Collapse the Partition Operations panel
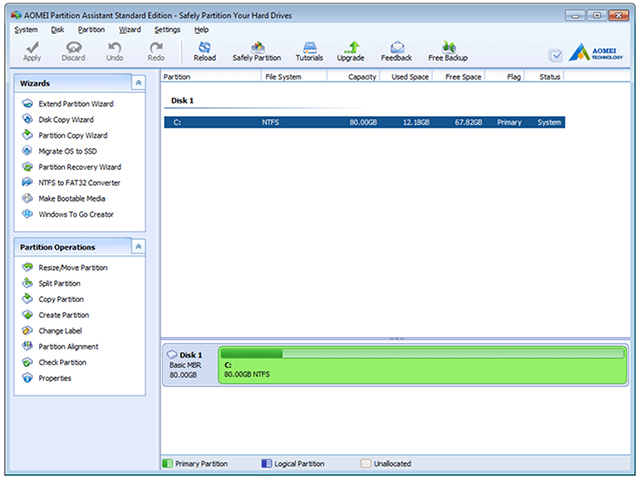640x480 pixels. point(138,247)
